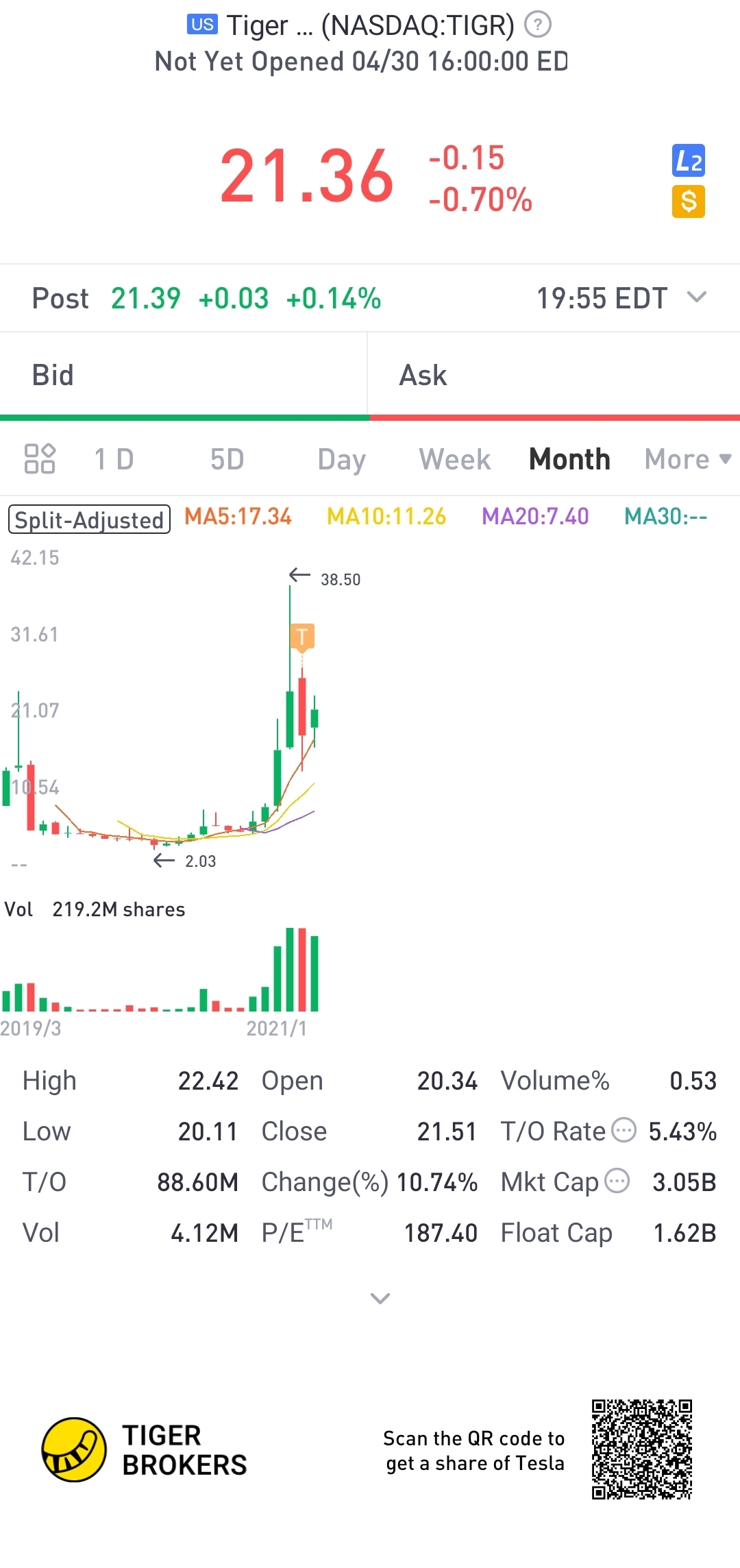Toggle the Split-Adjusted price setting
740x1568 pixels.
(89, 519)
